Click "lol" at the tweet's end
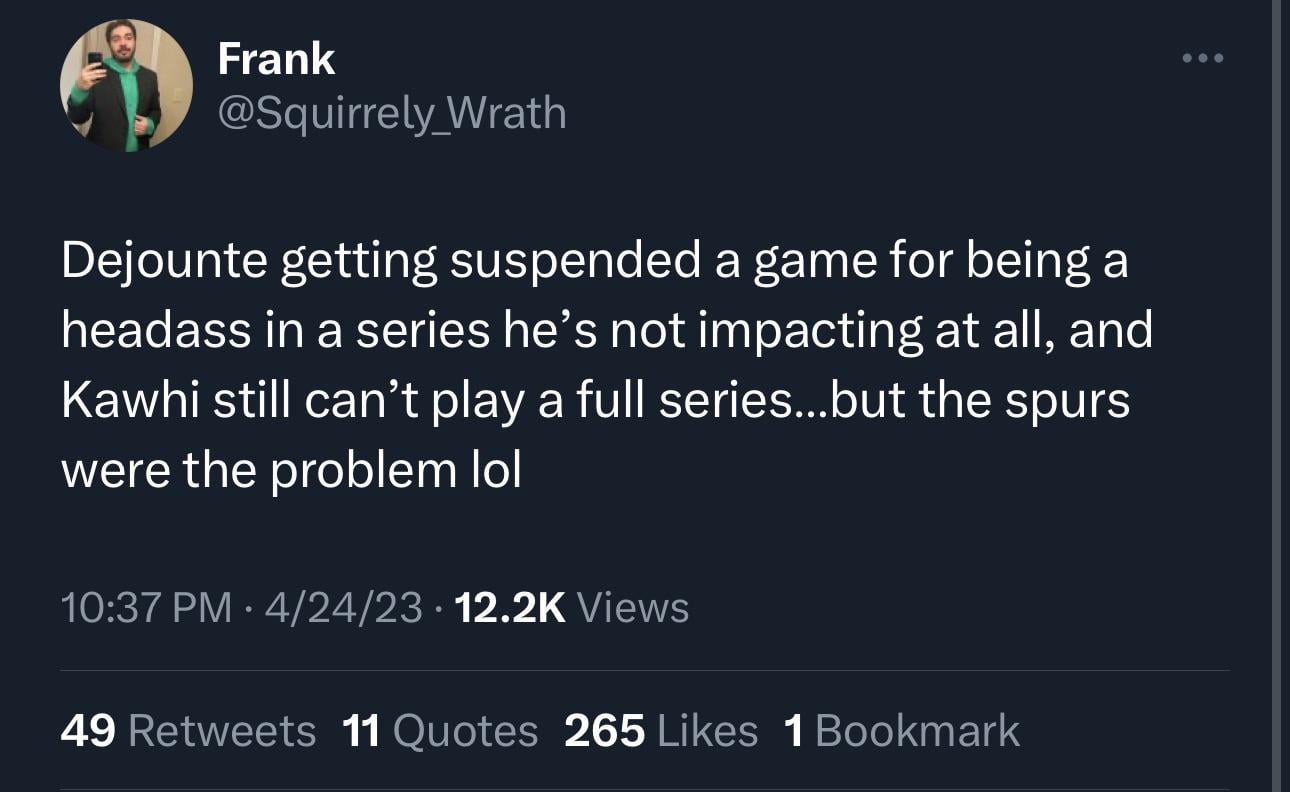The height and width of the screenshot is (792, 1290). (497, 470)
